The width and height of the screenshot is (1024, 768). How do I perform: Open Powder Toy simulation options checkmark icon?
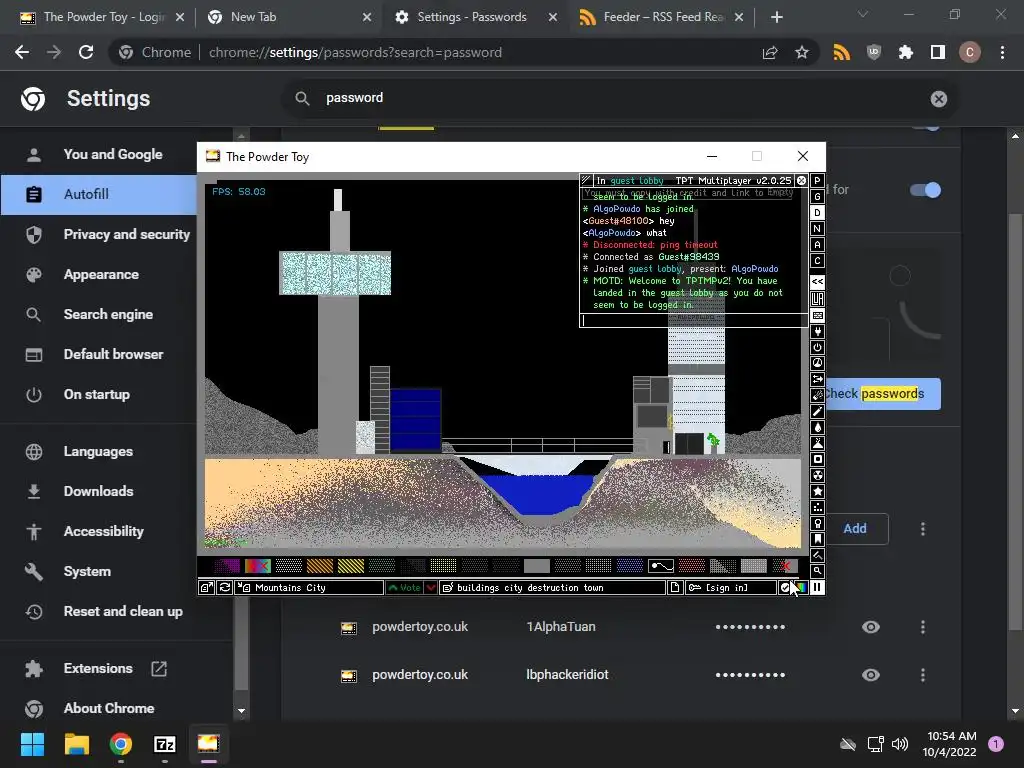point(785,588)
